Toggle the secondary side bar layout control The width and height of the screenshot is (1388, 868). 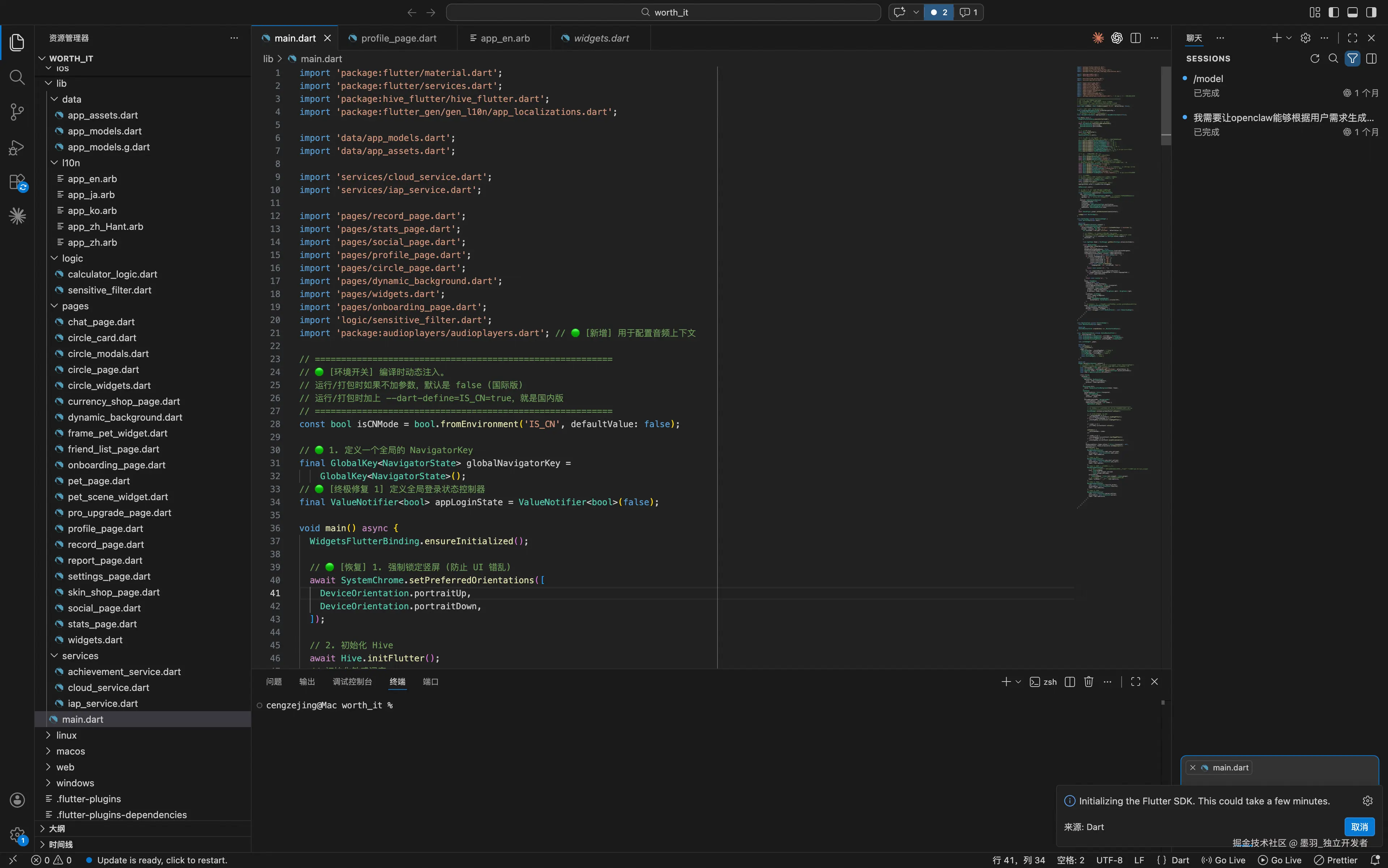click(1371, 12)
